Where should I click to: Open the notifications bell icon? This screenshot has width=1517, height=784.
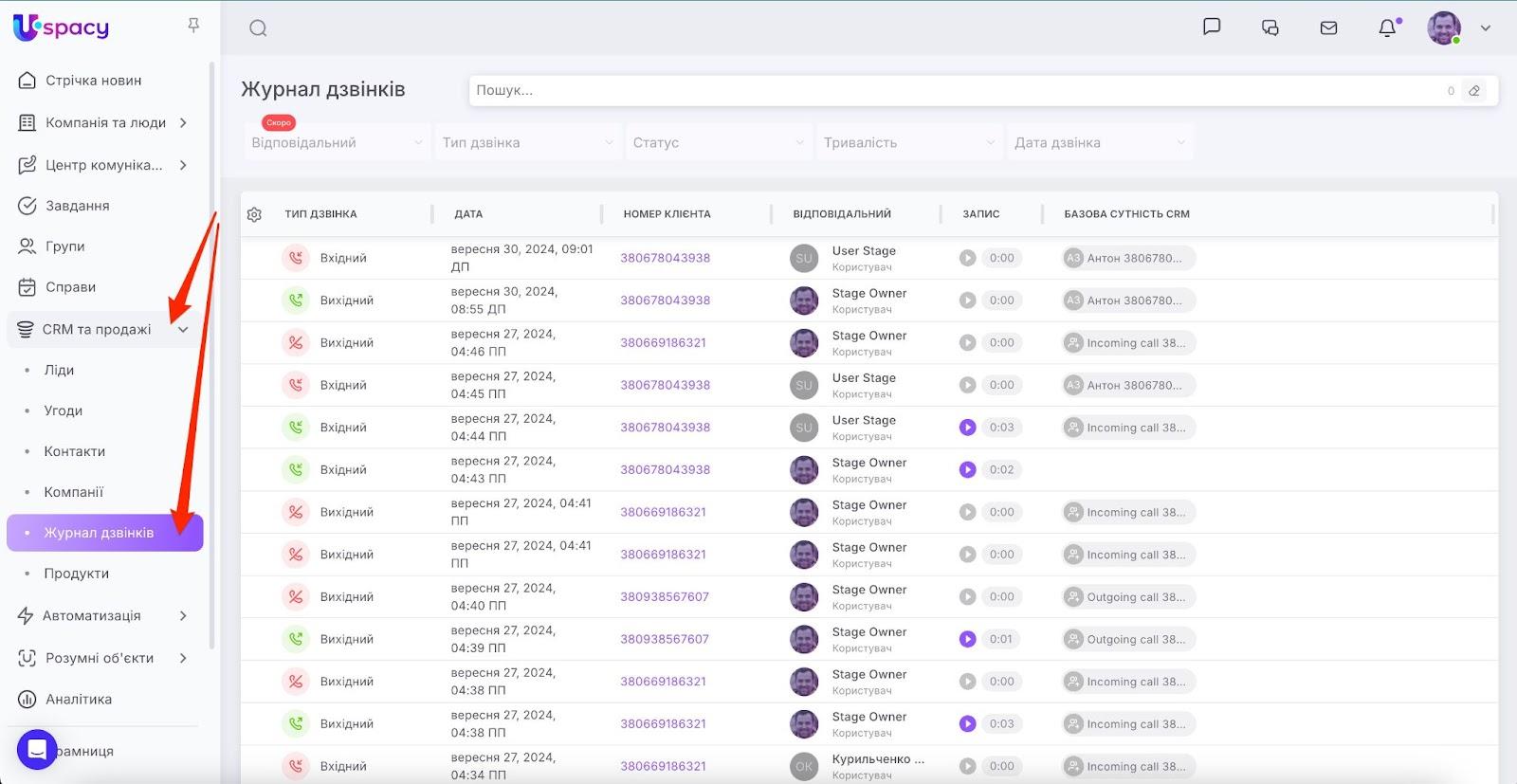(1387, 28)
